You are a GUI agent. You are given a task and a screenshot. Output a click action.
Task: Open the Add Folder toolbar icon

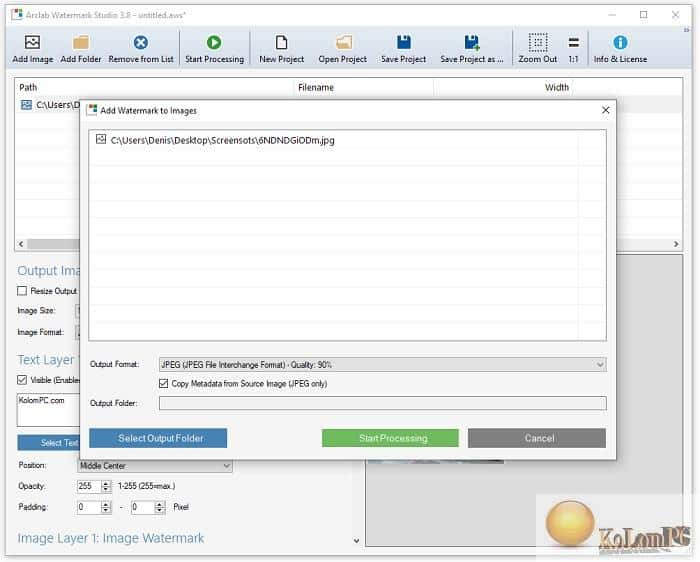pyautogui.click(x=81, y=42)
